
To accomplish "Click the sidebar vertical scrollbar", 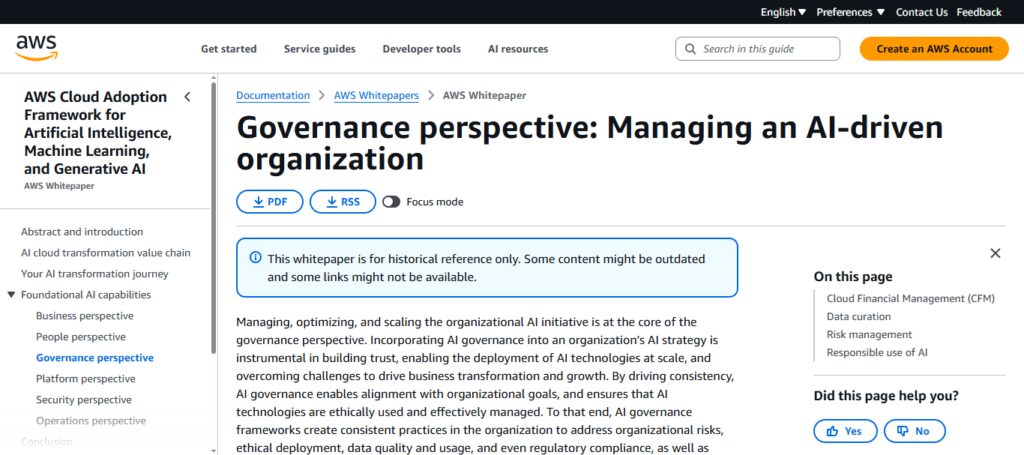I will click(x=214, y=219).
